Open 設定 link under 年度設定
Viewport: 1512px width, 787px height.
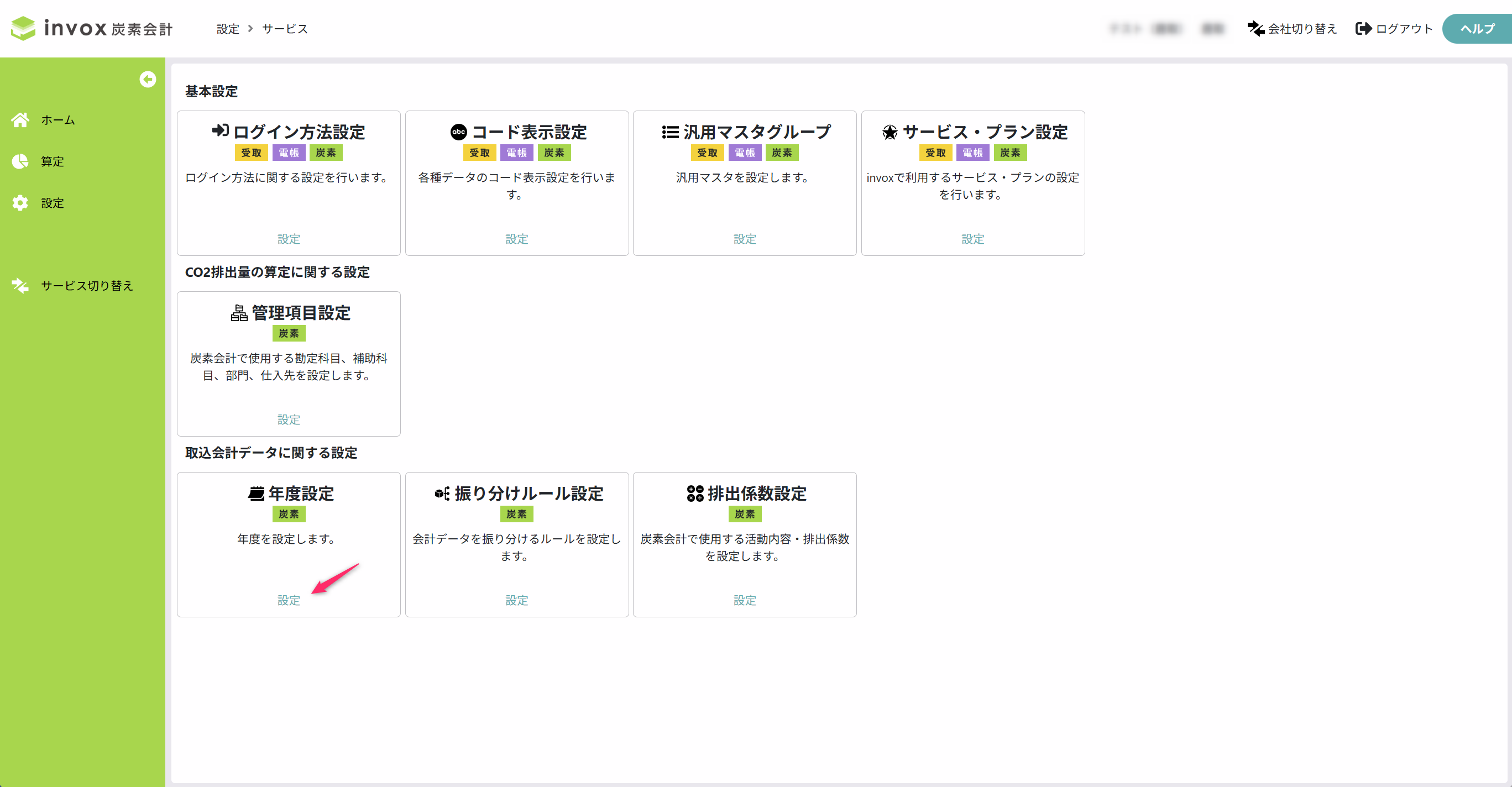289,600
